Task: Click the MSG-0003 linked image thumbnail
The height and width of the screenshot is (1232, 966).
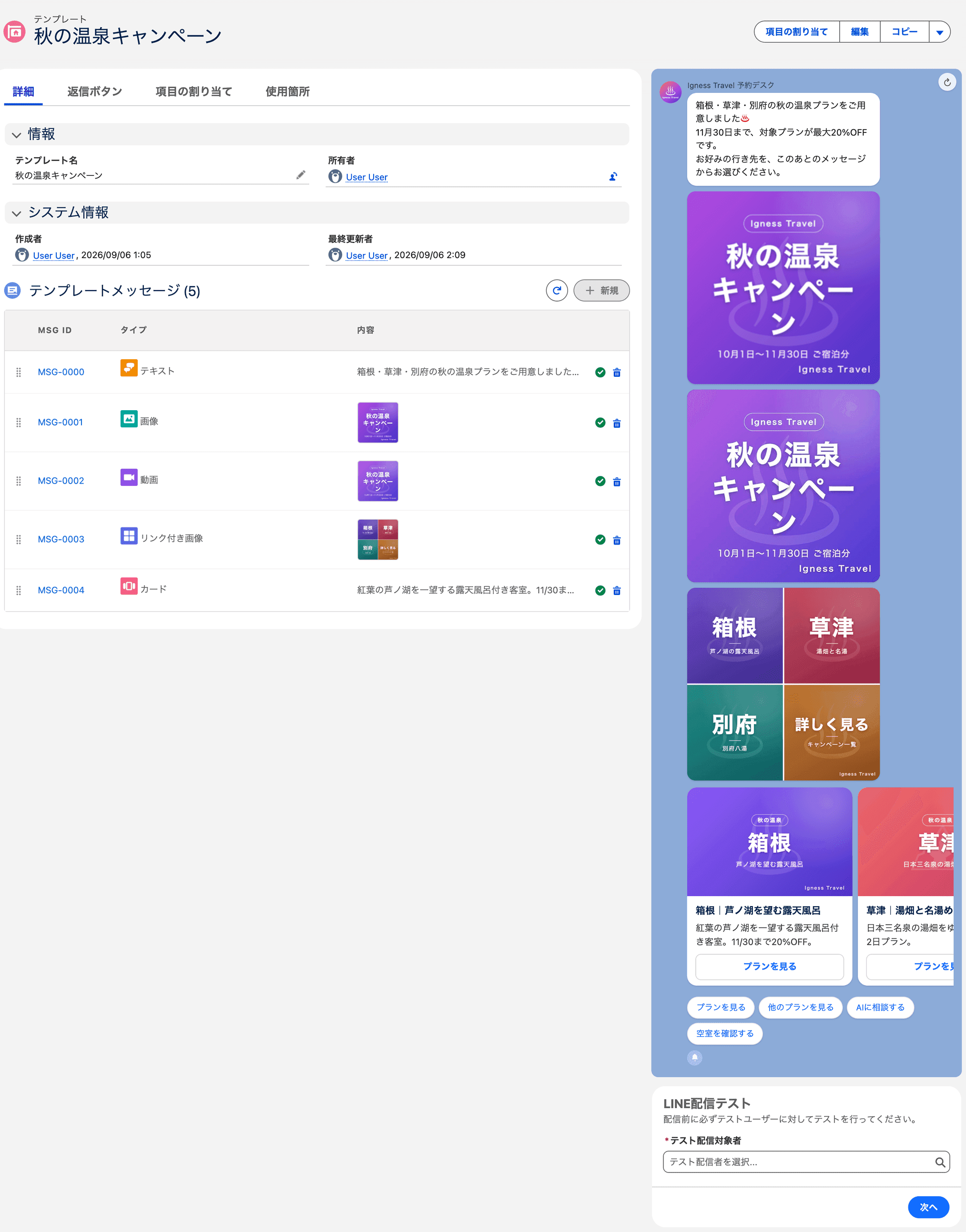Action: click(x=378, y=539)
